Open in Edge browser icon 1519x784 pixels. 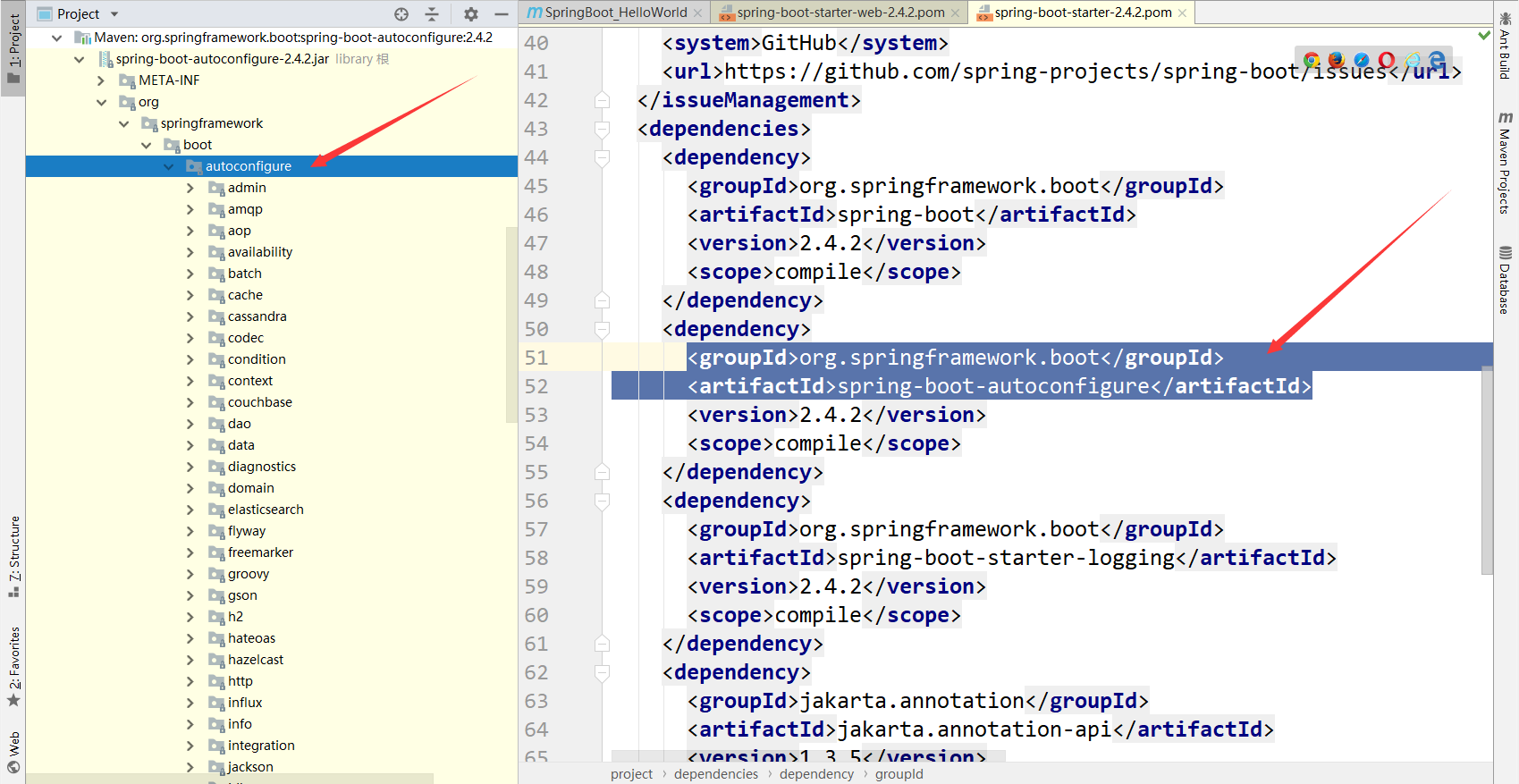coord(1437,60)
